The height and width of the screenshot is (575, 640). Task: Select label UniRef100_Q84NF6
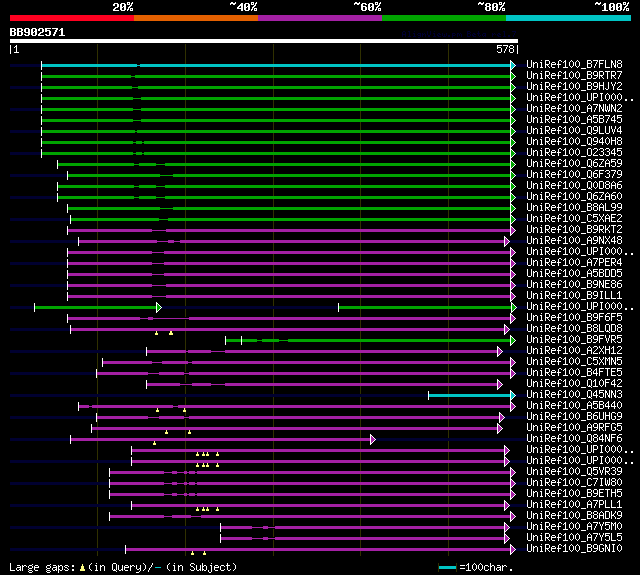click(x=574, y=439)
